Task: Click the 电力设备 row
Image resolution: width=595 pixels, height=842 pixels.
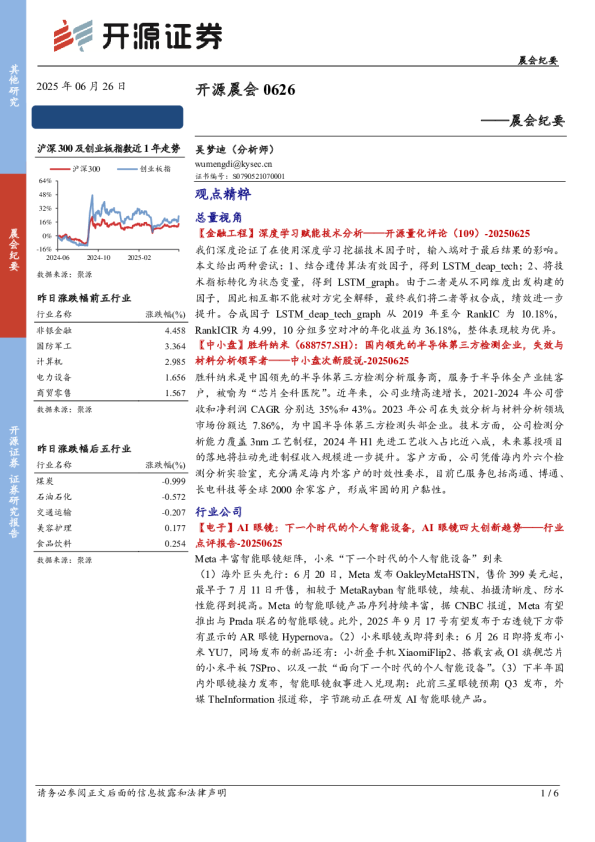Action: [111, 378]
